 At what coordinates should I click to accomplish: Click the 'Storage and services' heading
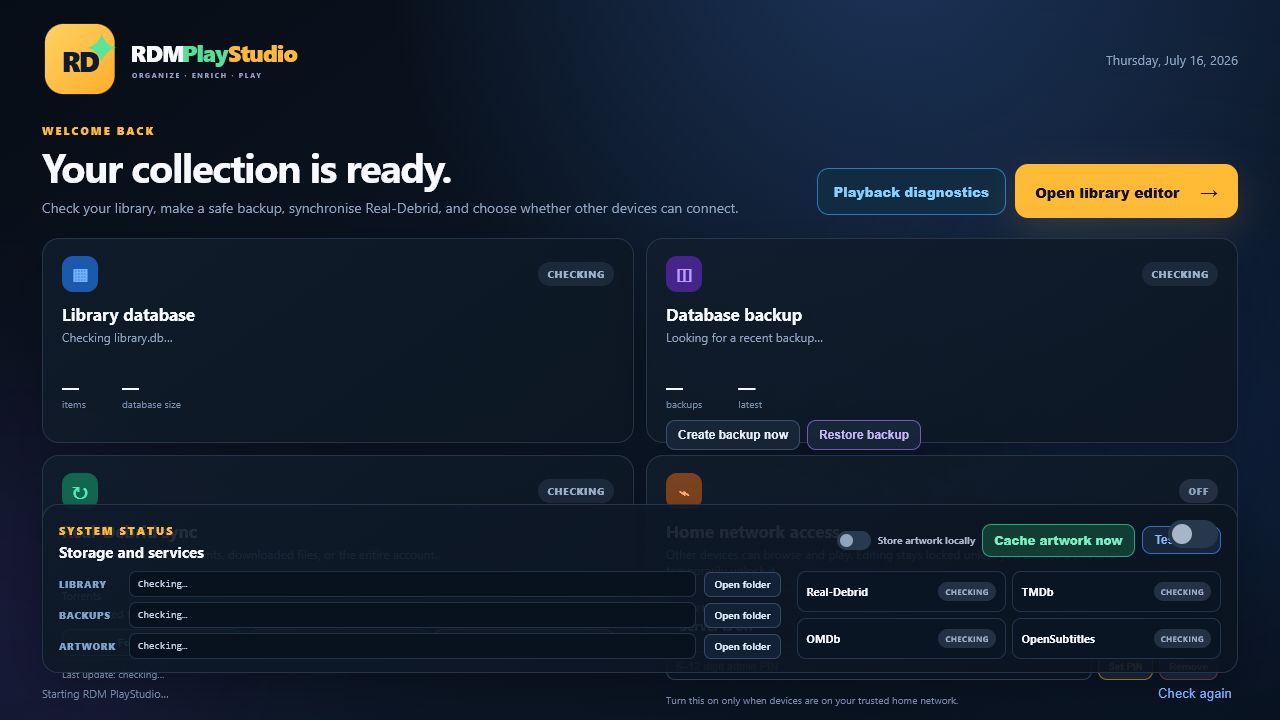click(x=131, y=553)
